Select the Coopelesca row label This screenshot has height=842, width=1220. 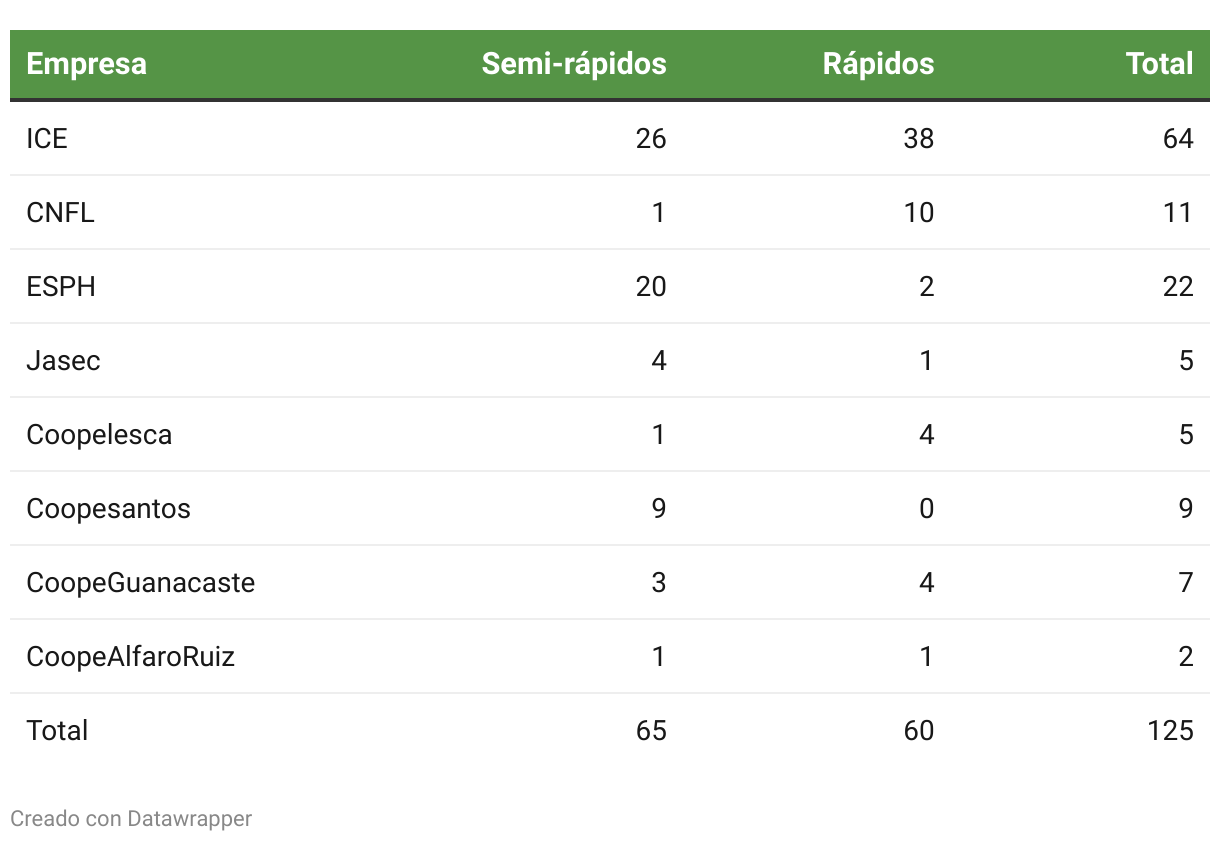[99, 435]
